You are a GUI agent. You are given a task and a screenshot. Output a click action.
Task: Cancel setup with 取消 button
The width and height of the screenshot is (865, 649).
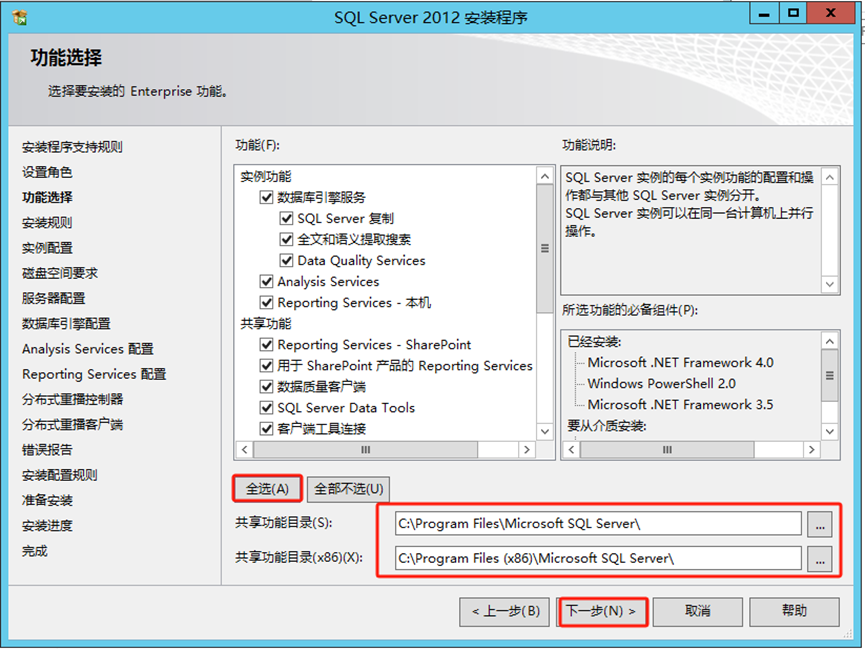698,611
